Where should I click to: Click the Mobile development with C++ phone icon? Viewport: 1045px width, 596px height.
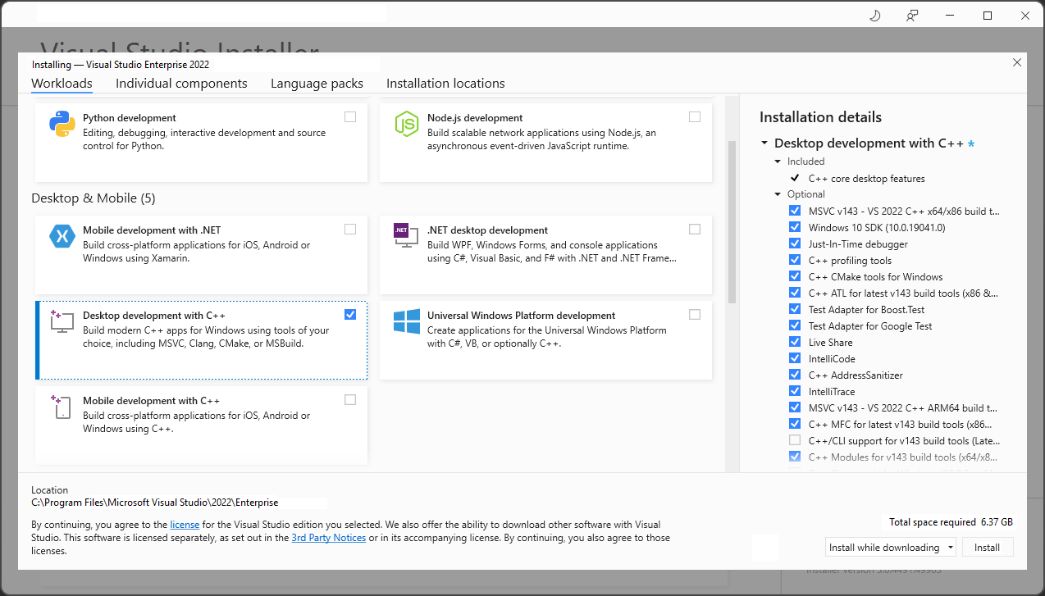62,406
